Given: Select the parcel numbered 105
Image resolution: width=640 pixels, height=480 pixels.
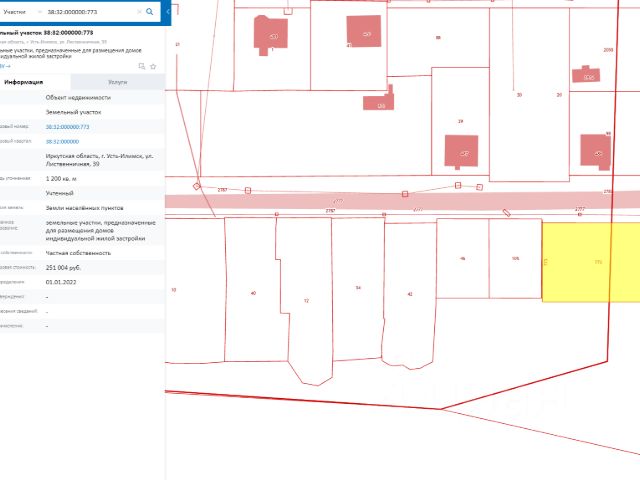Looking at the screenshot, I should coord(516,258).
